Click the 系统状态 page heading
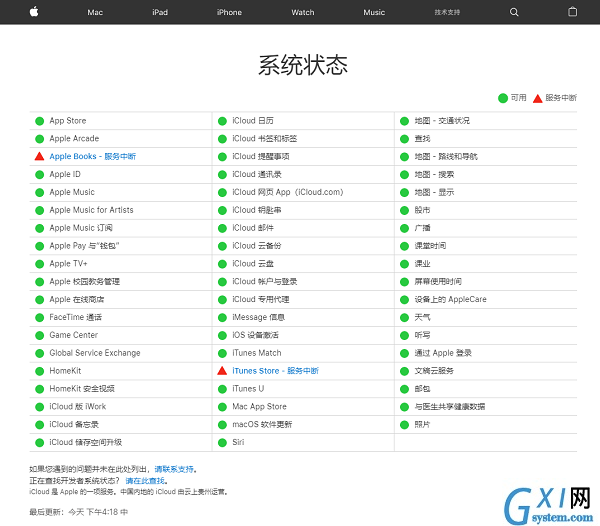The height and width of the screenshot is (526, 600). 303,65
